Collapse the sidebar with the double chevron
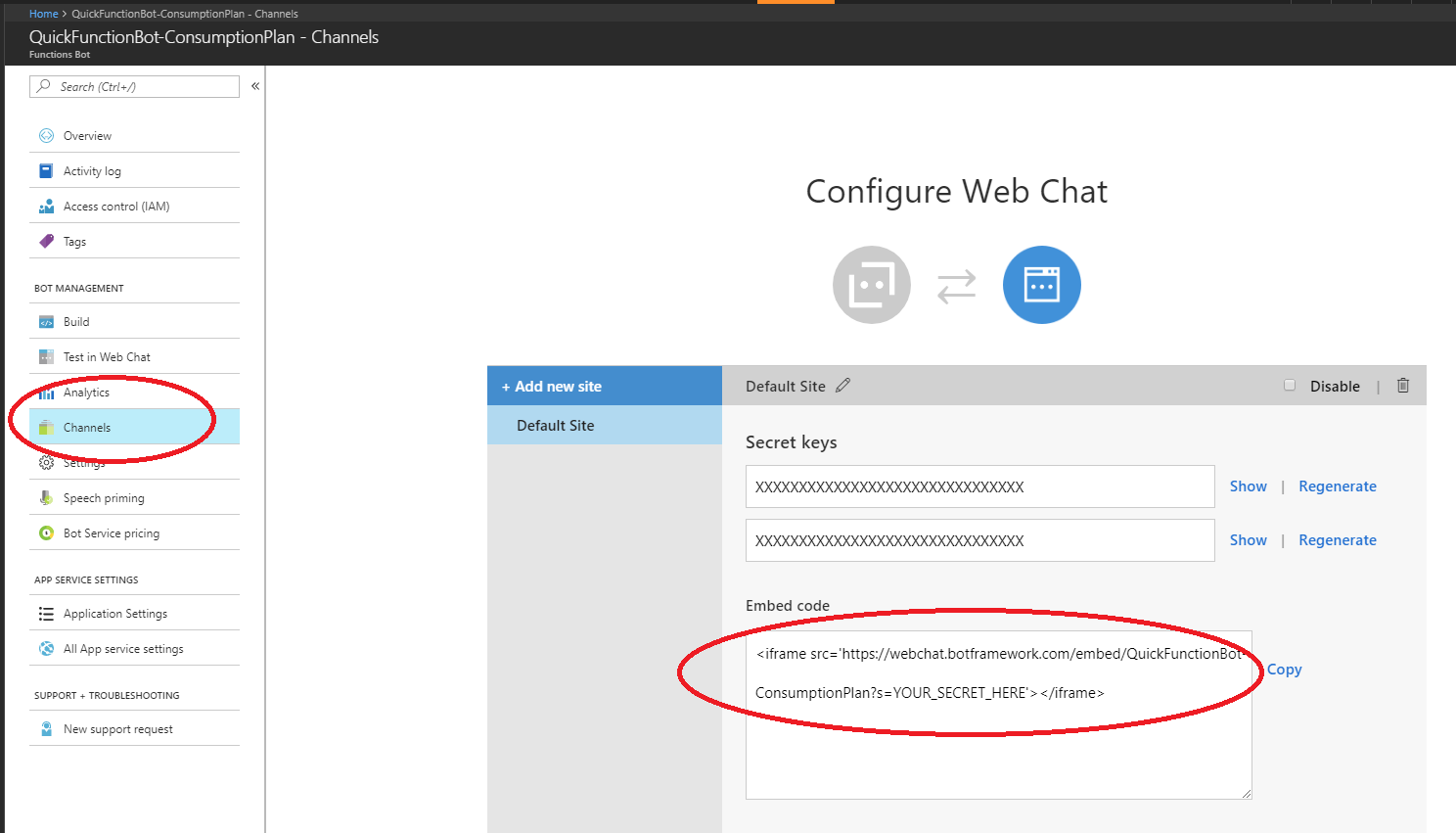 pyautogui.click(x=254, y=85)
